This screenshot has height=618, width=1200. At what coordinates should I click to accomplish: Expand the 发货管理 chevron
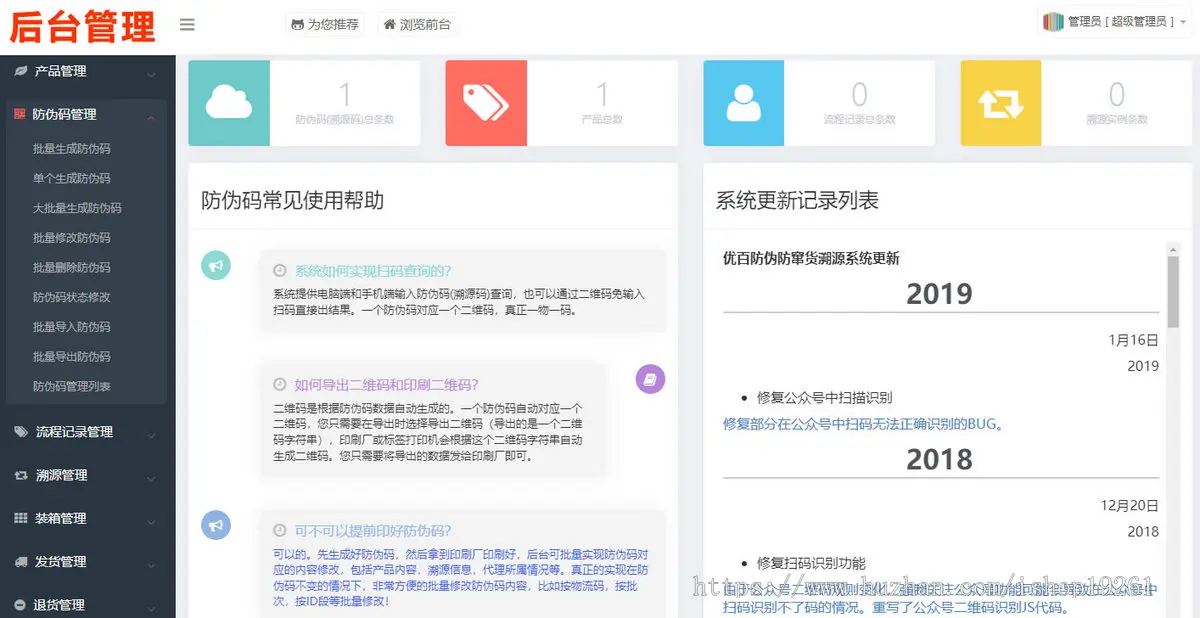[151, 565]
